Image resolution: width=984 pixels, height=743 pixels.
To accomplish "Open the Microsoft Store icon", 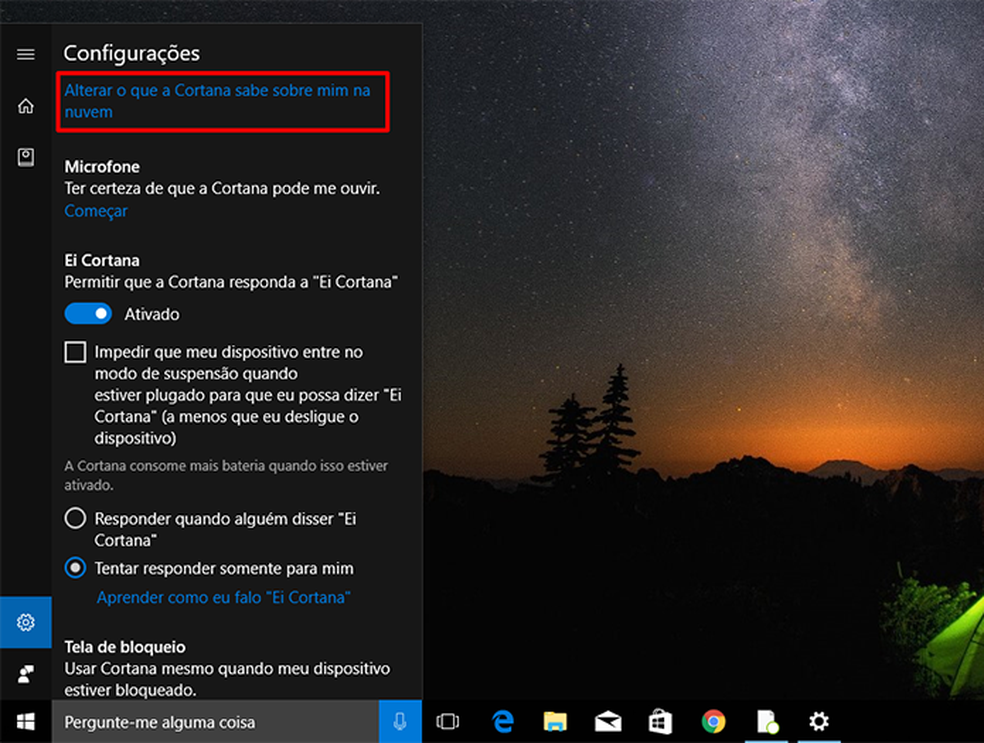I will coord(661,721).
